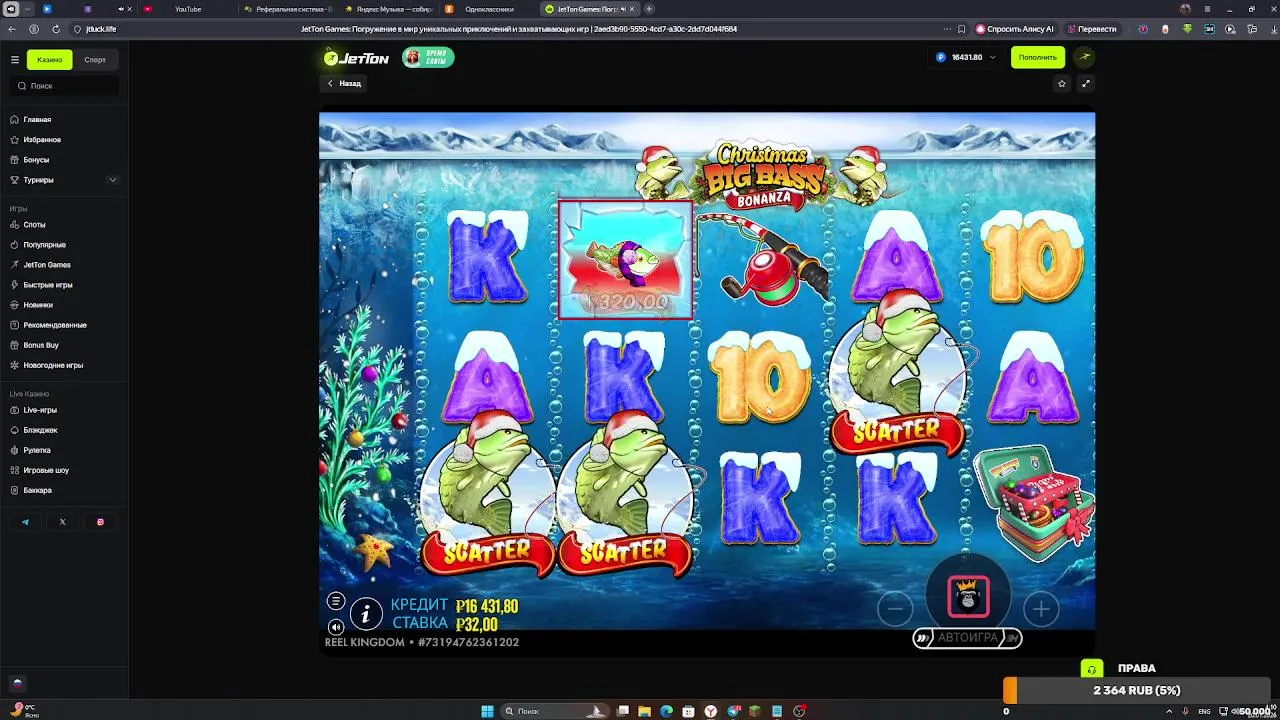Click the browser back arrow
This screenshot has width=1280, height=720.
[x=12, y=29]
